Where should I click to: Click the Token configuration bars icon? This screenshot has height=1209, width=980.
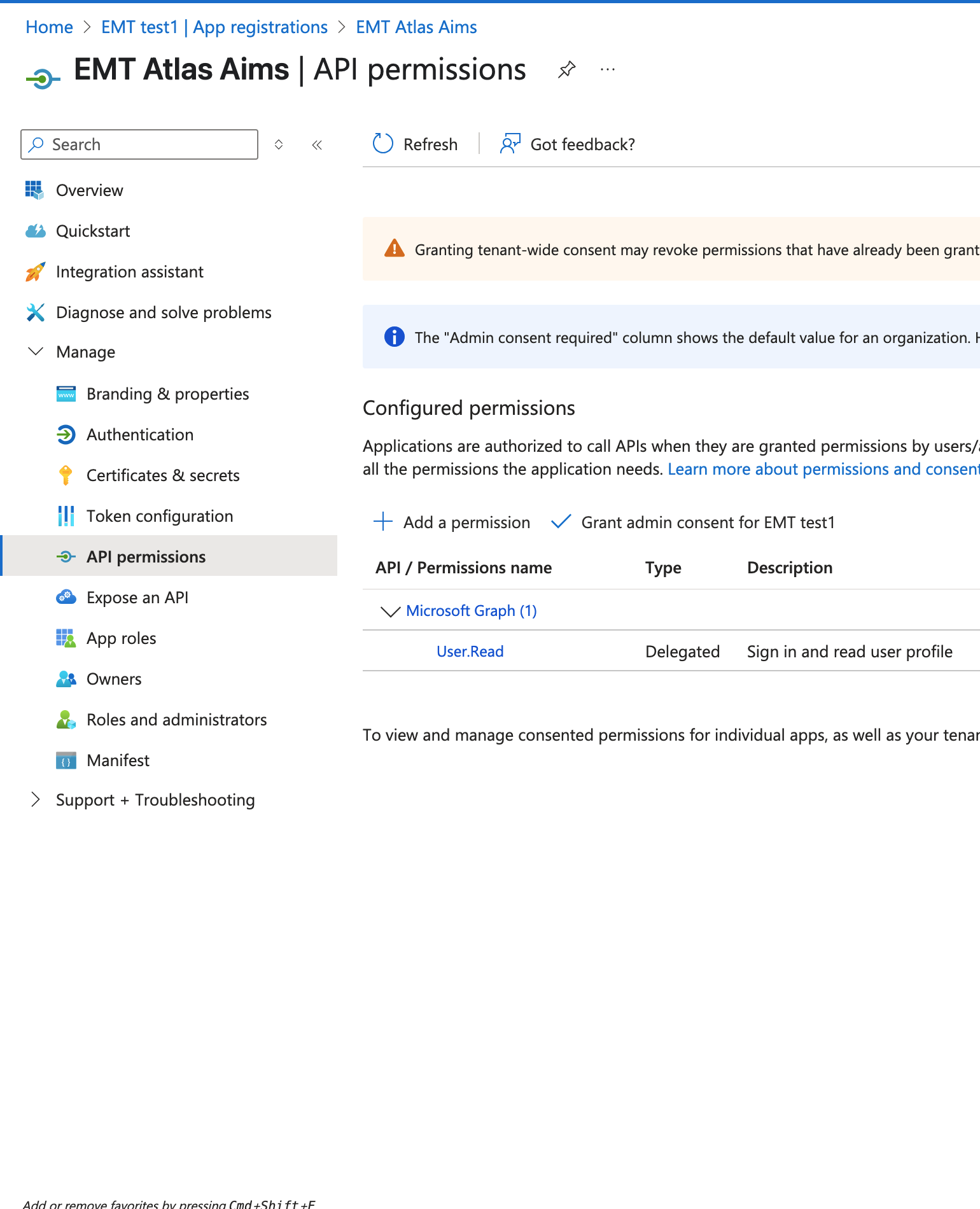pos(66,516)
